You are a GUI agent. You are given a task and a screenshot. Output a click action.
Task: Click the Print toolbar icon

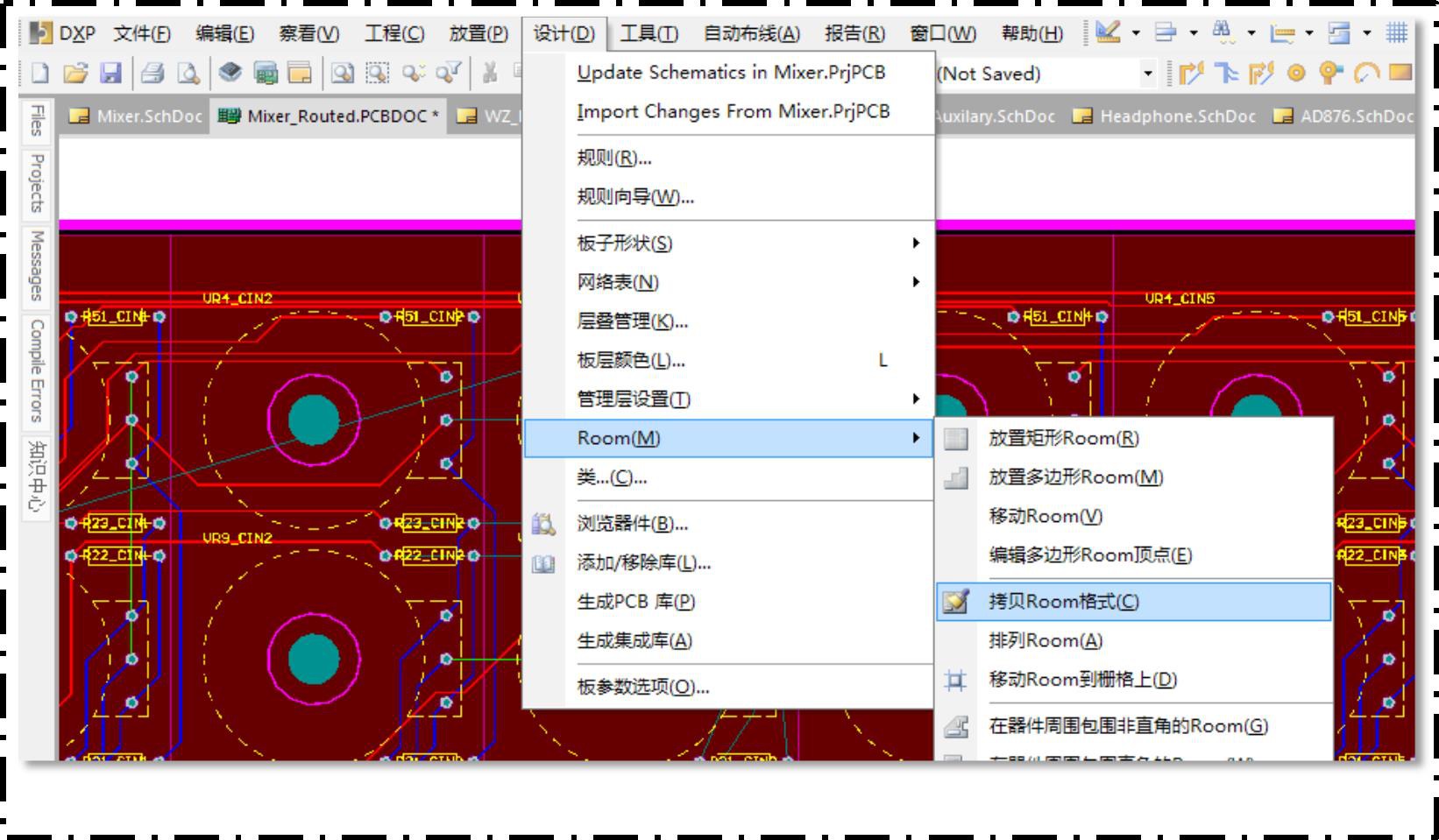coord(152,74)
